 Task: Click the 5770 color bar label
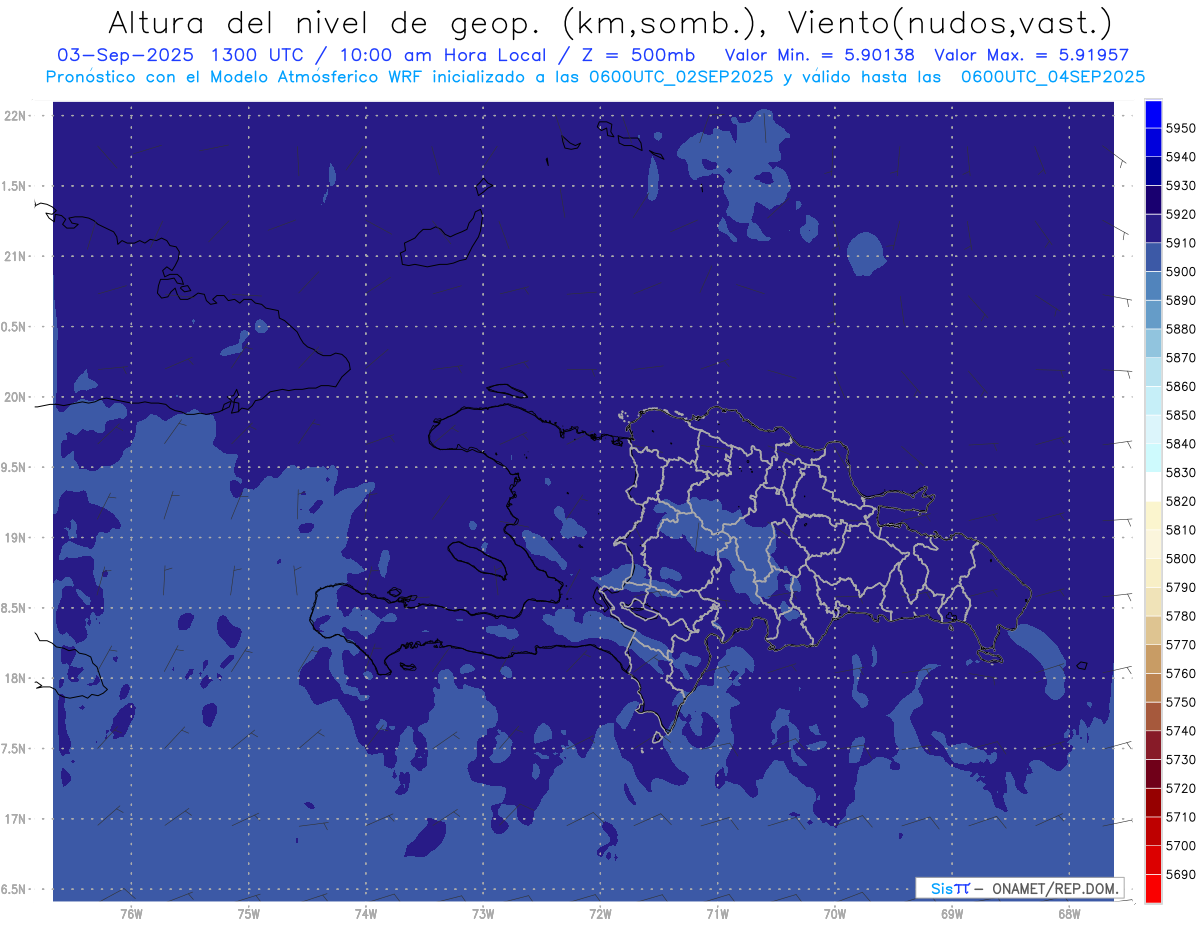tap(1181, 645)
